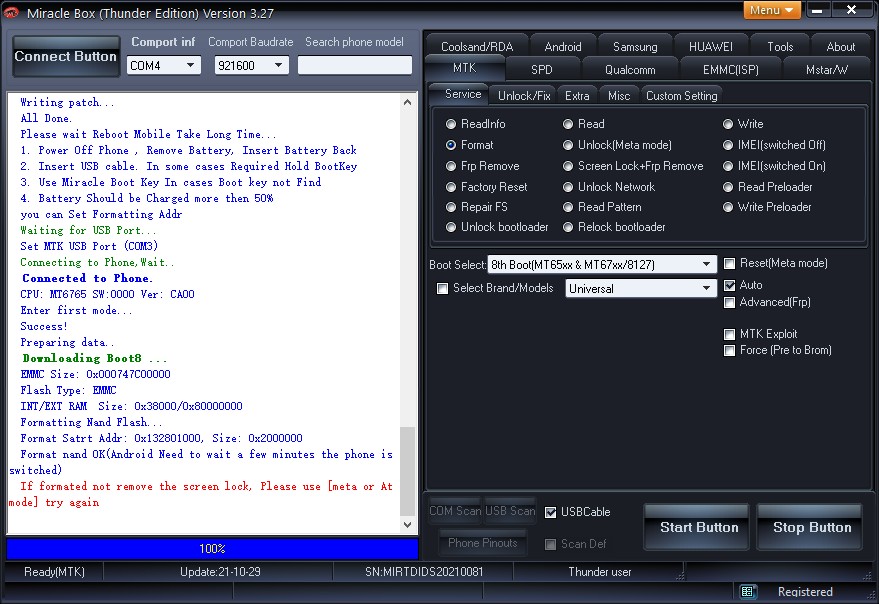
Task: Switch to the Android tab
Action: click(562, 47)
